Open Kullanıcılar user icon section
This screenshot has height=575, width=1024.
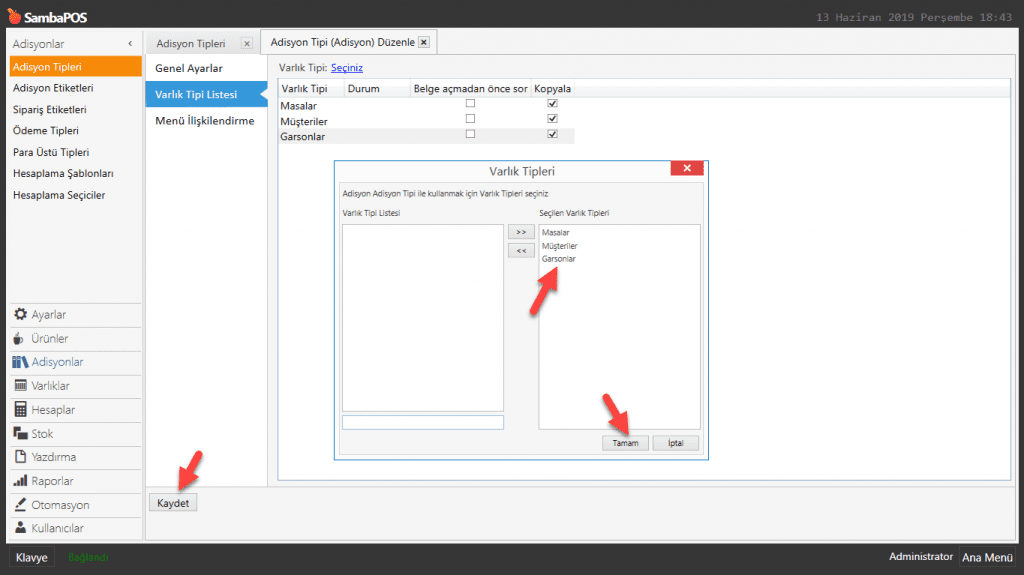coord(20,528)
